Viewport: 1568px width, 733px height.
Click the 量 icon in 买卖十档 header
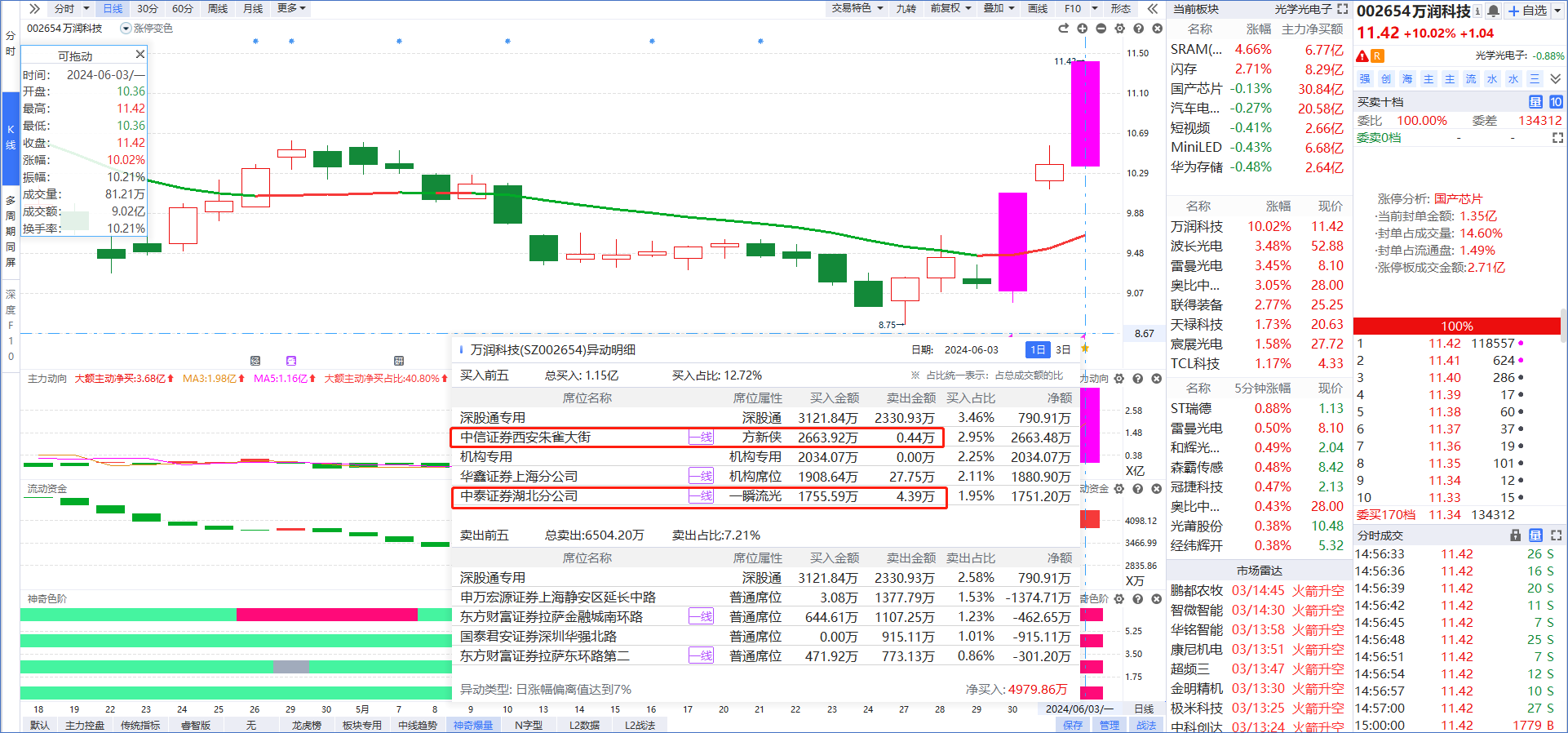pyautogui.click(x=1535, y=102)
